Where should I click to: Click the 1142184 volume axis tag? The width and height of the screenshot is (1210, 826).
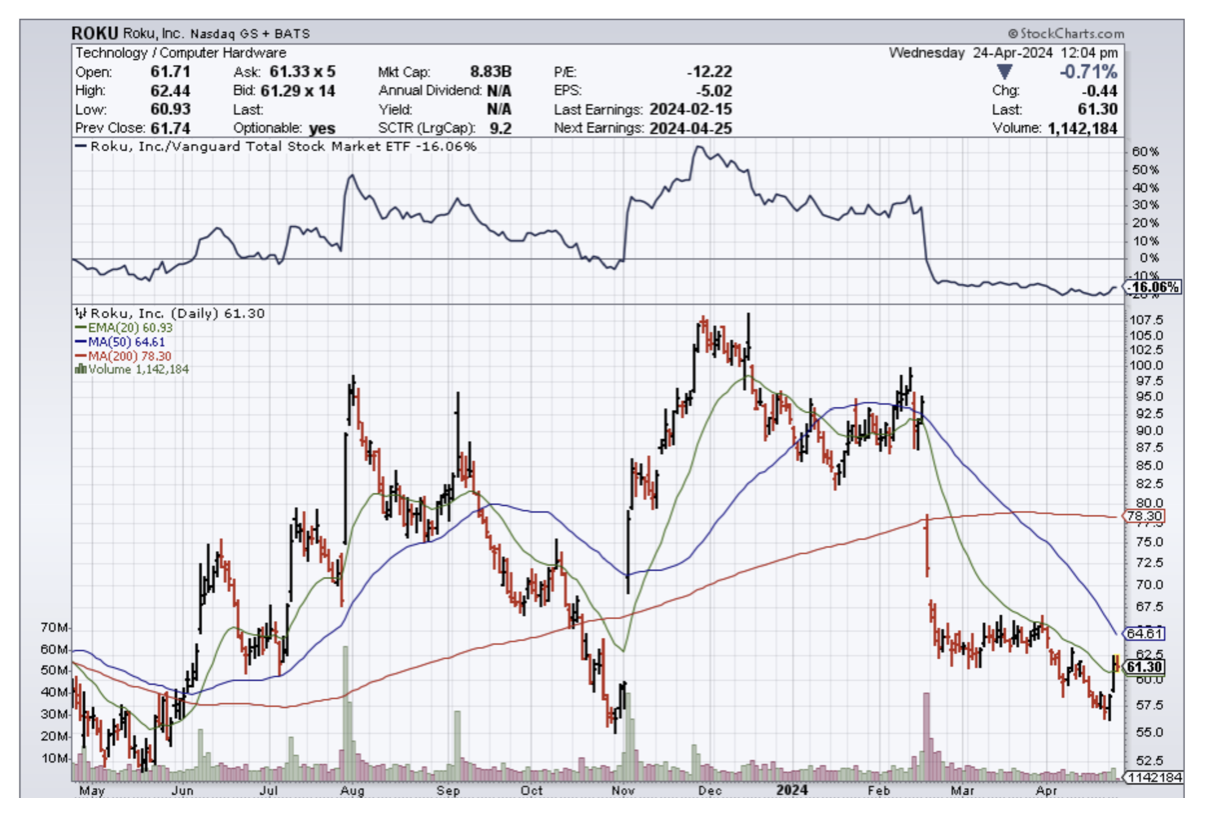coord(1153,777)
